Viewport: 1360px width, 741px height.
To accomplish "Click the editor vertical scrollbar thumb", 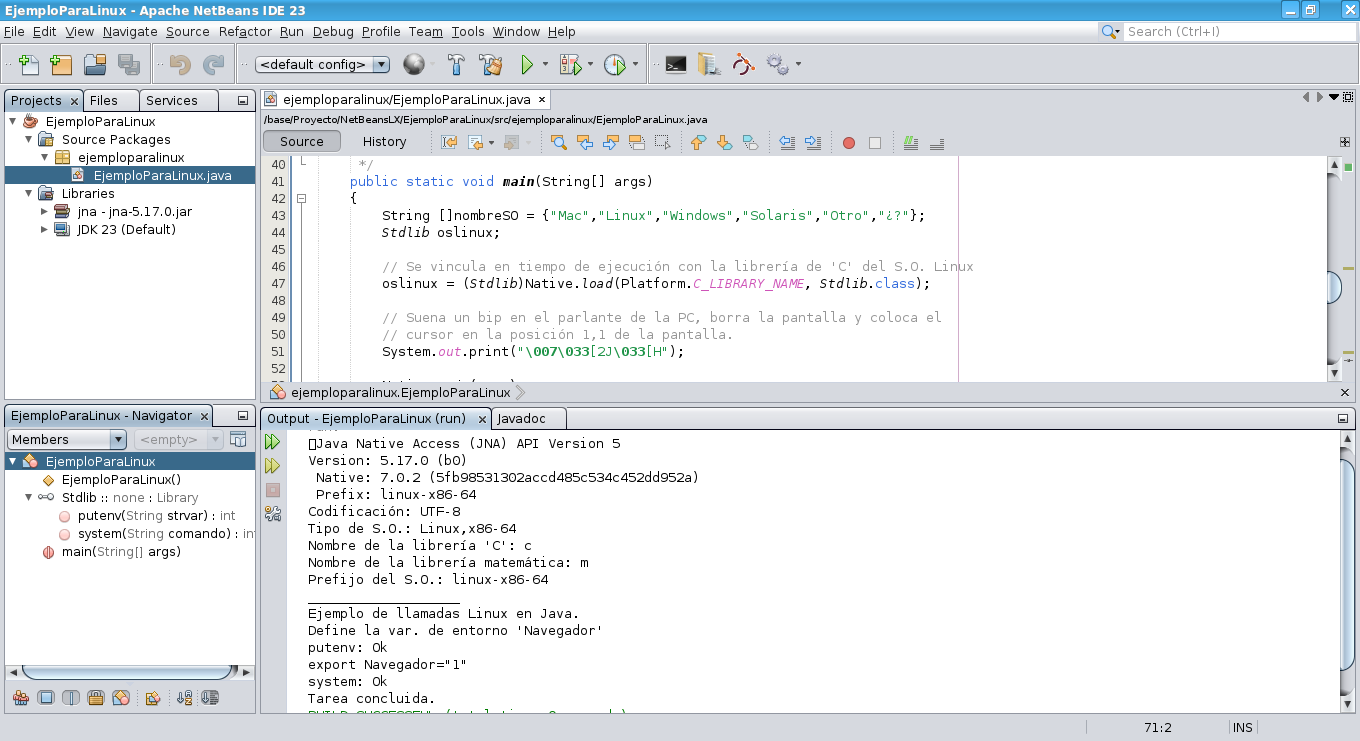I will (1334, 287).
